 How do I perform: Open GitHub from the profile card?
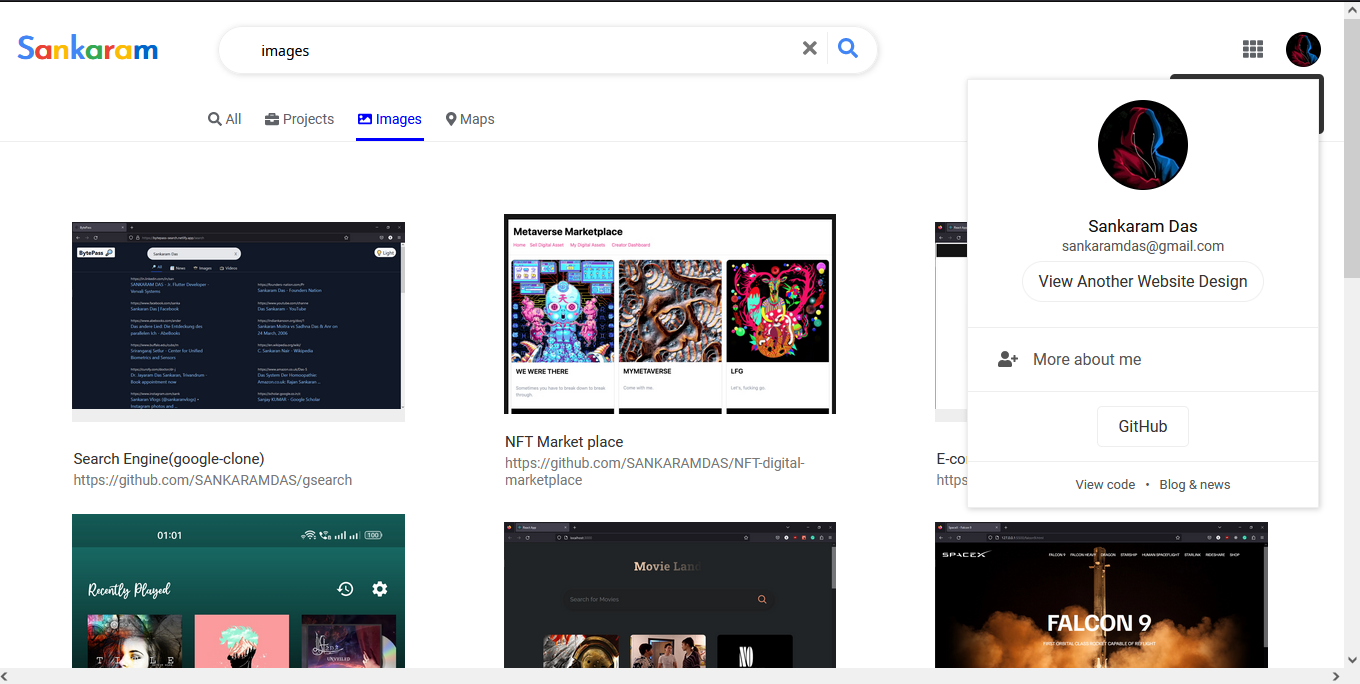point(1142,426)
